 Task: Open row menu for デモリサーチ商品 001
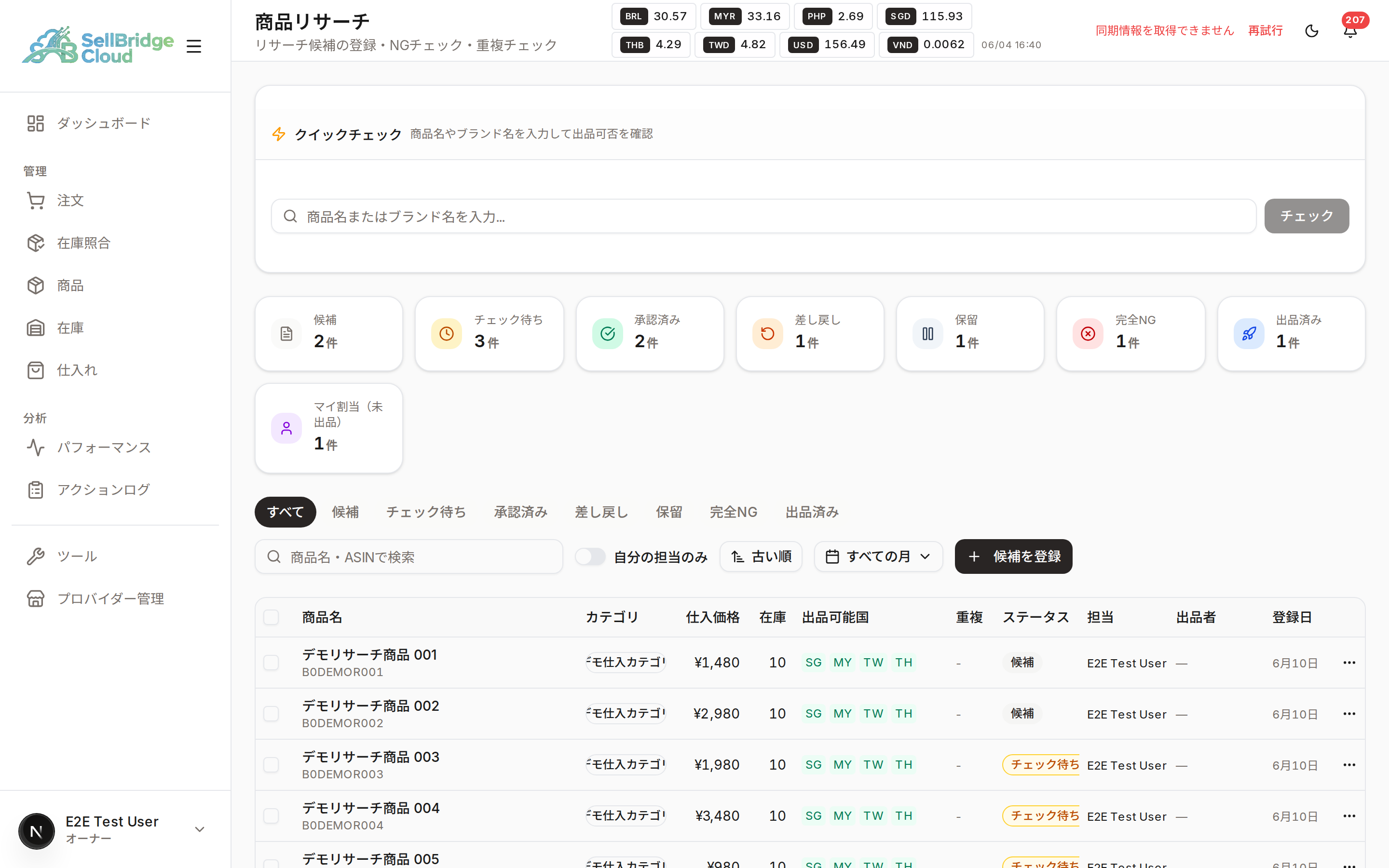(1349, 663)
